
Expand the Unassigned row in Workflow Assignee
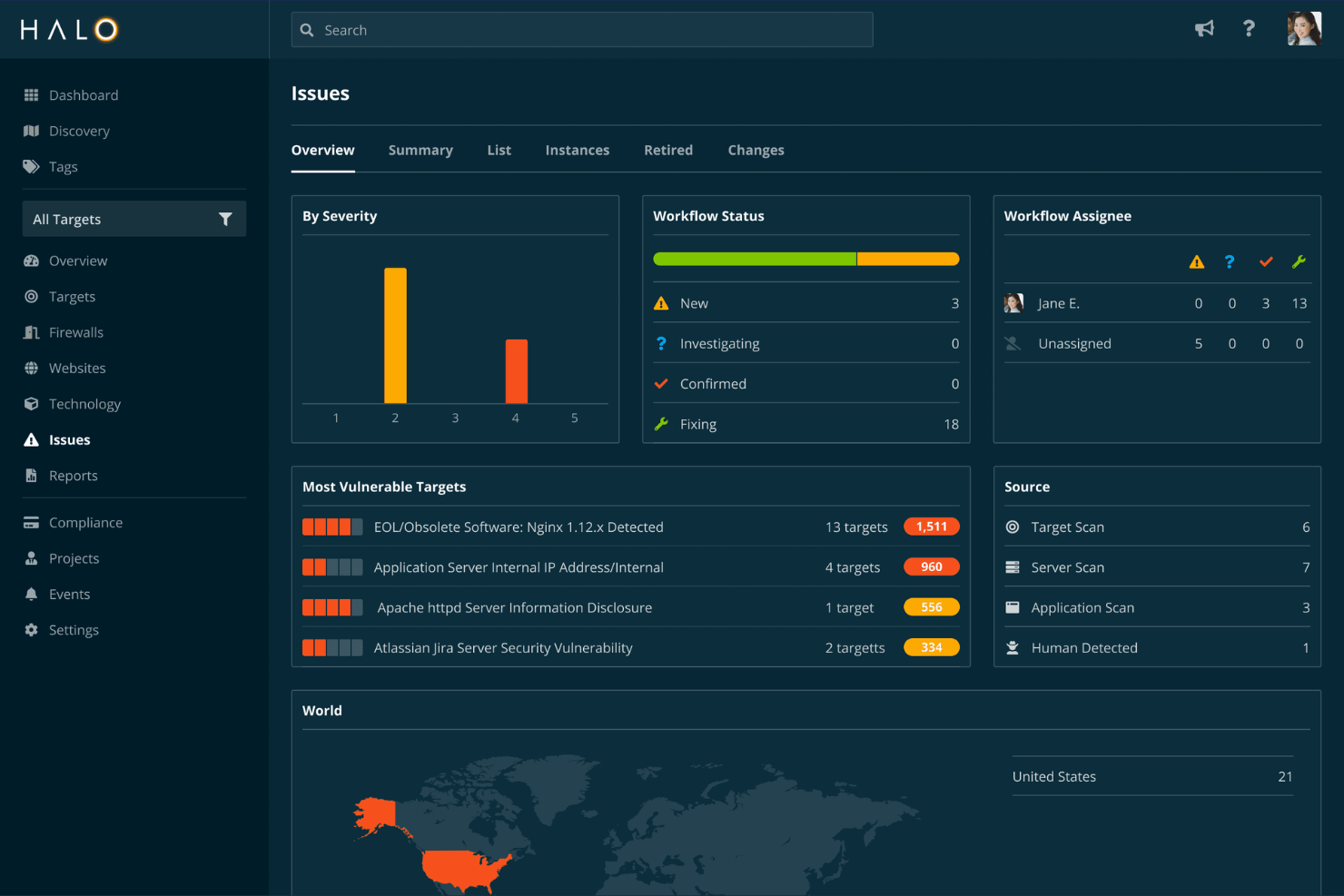tap(1074, 343)
